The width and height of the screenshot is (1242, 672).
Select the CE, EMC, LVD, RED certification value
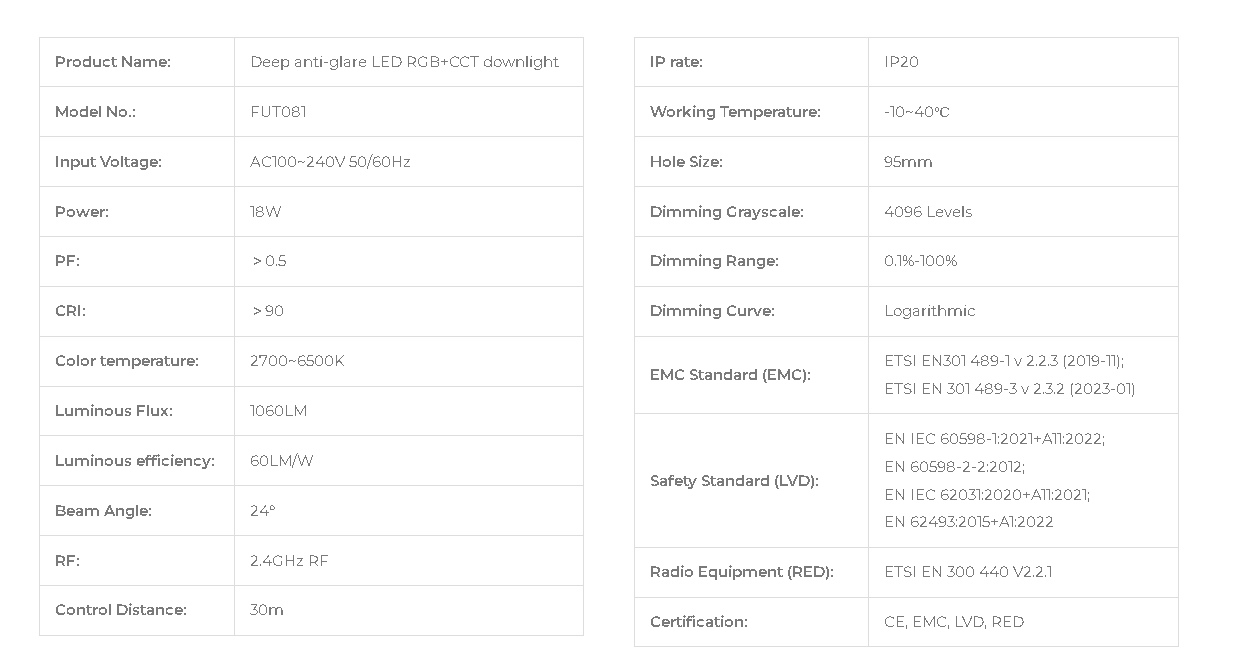954,622
